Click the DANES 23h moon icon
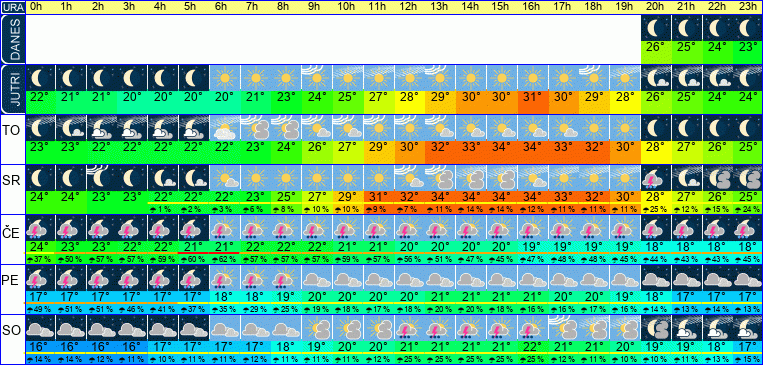This screenshot has height=365, width=763. point(747,29)
